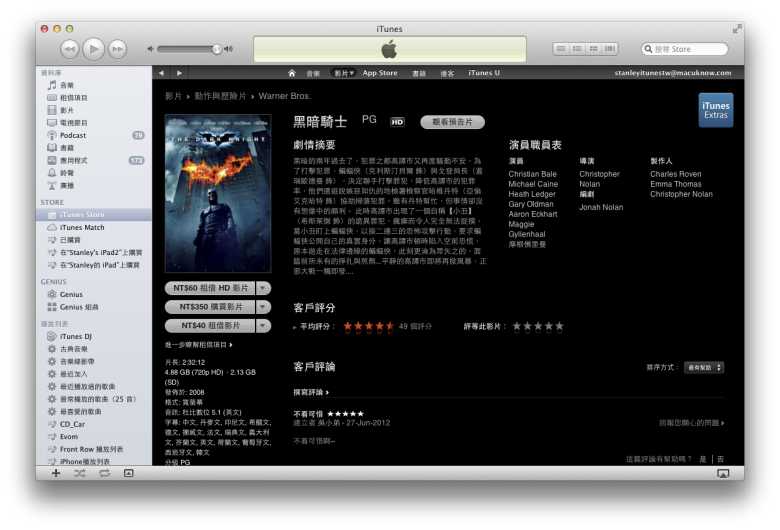780x530 pixels.
Task: Select 影片 in the library sidebar
Action: point(94,110)
